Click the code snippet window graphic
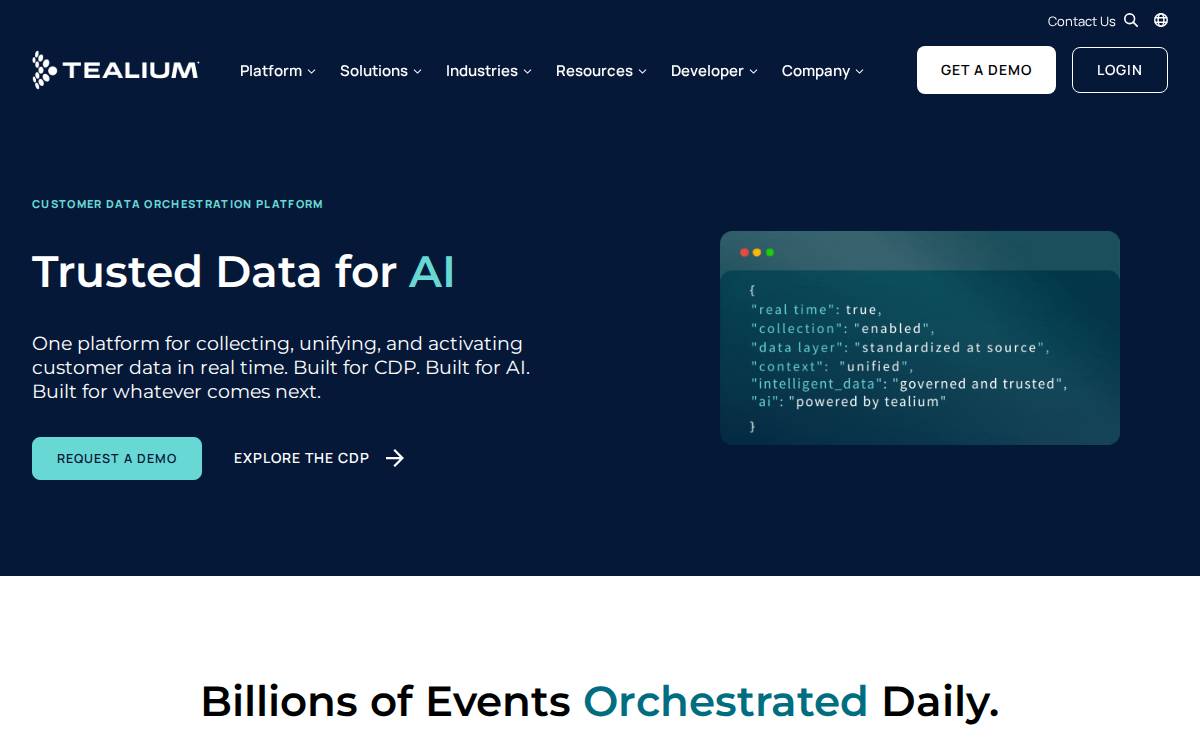Screen dimensions: 1200x750 pos(920,338)
